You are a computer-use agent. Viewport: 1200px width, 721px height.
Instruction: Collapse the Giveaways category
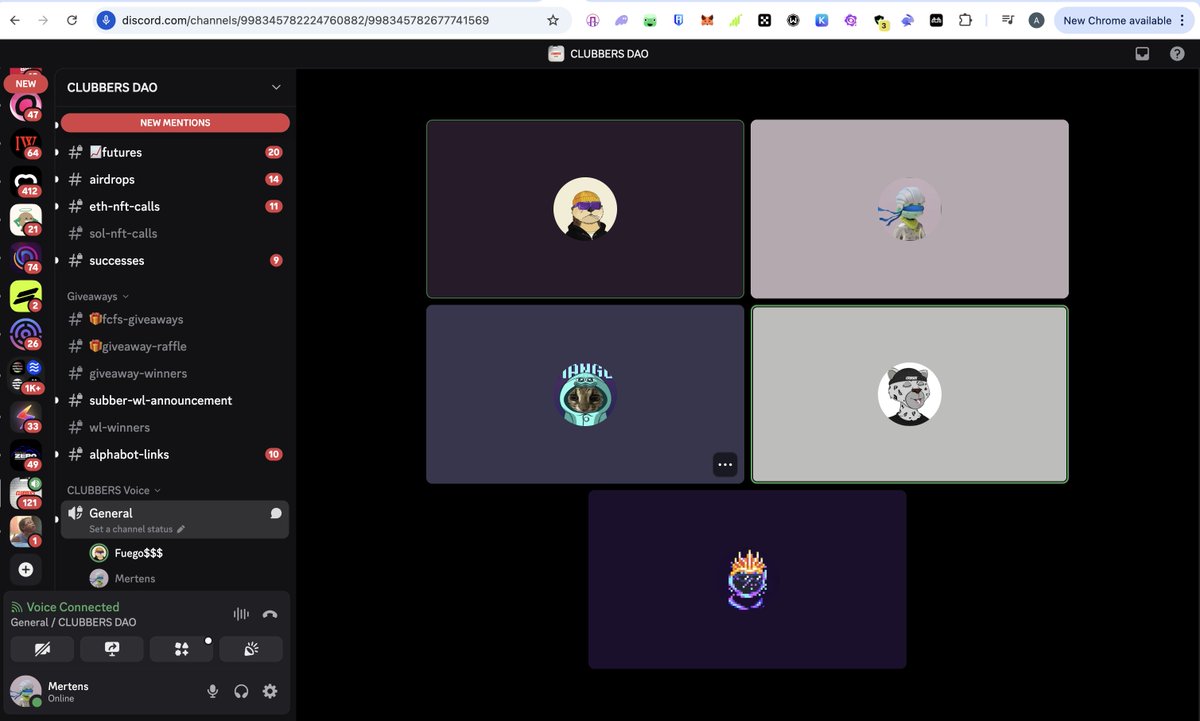point(95,295)
